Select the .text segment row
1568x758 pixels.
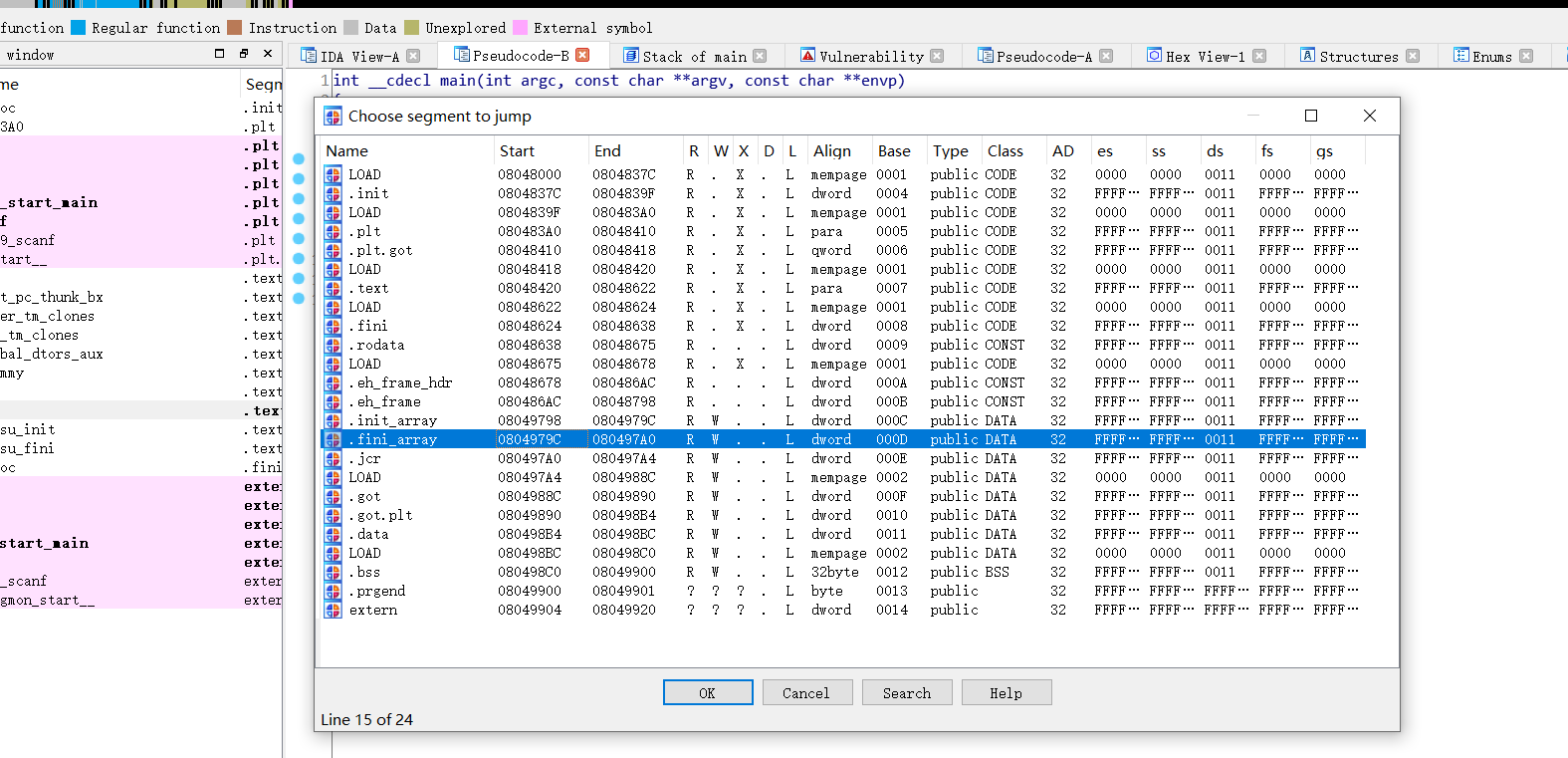coord(843,288)
